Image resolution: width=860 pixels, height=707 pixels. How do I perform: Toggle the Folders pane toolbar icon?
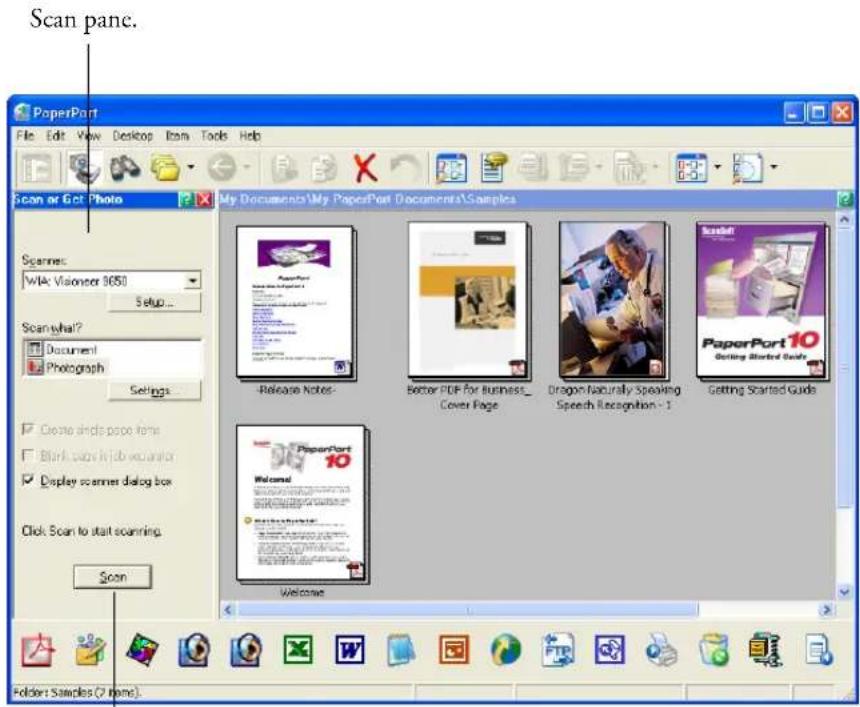tap(36, 168)
